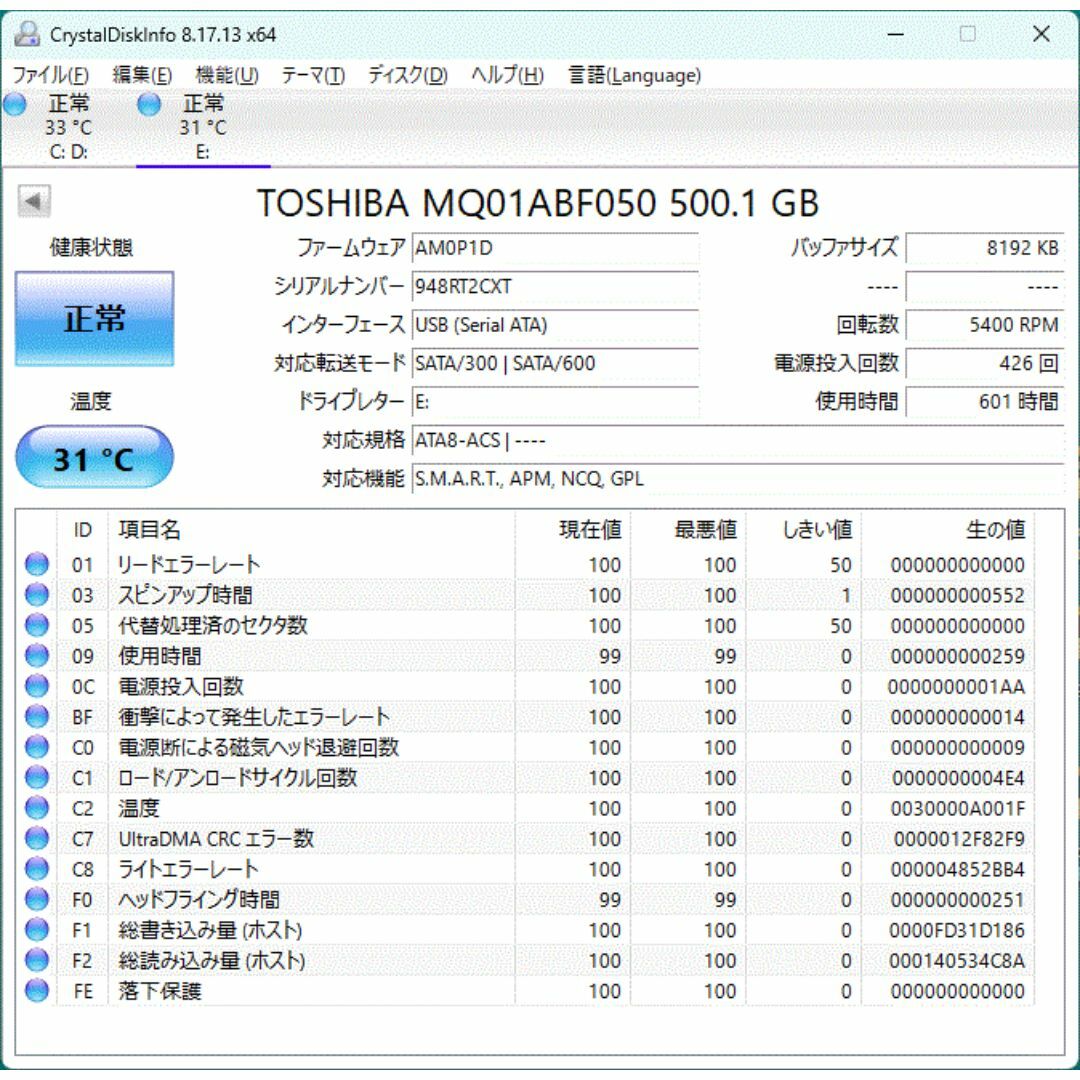Click the drive letter field E:
Screen dimensions: 1080x1080
555,402
